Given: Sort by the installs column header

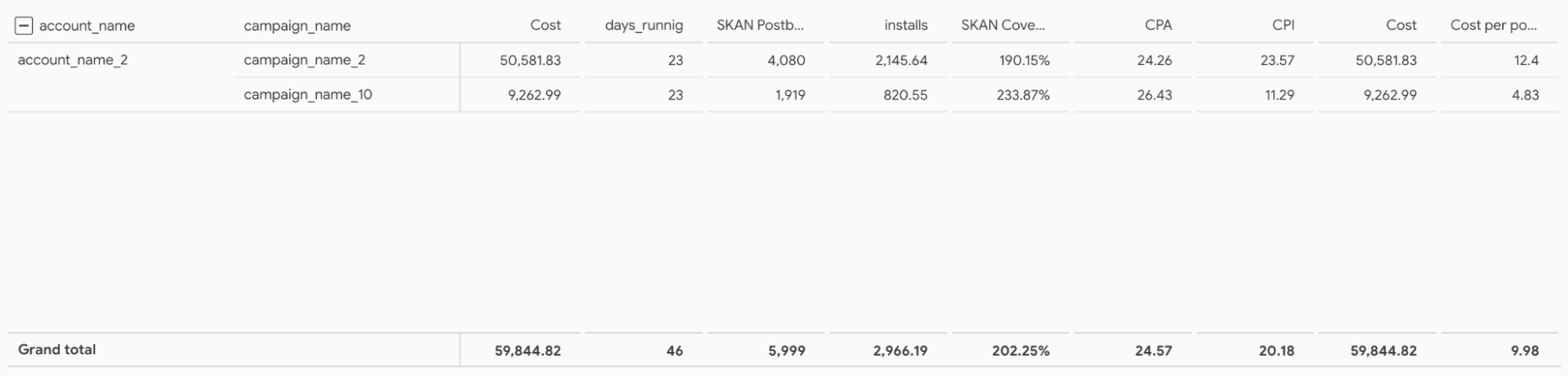Looking at the screenshot, I should coord(905,25).
